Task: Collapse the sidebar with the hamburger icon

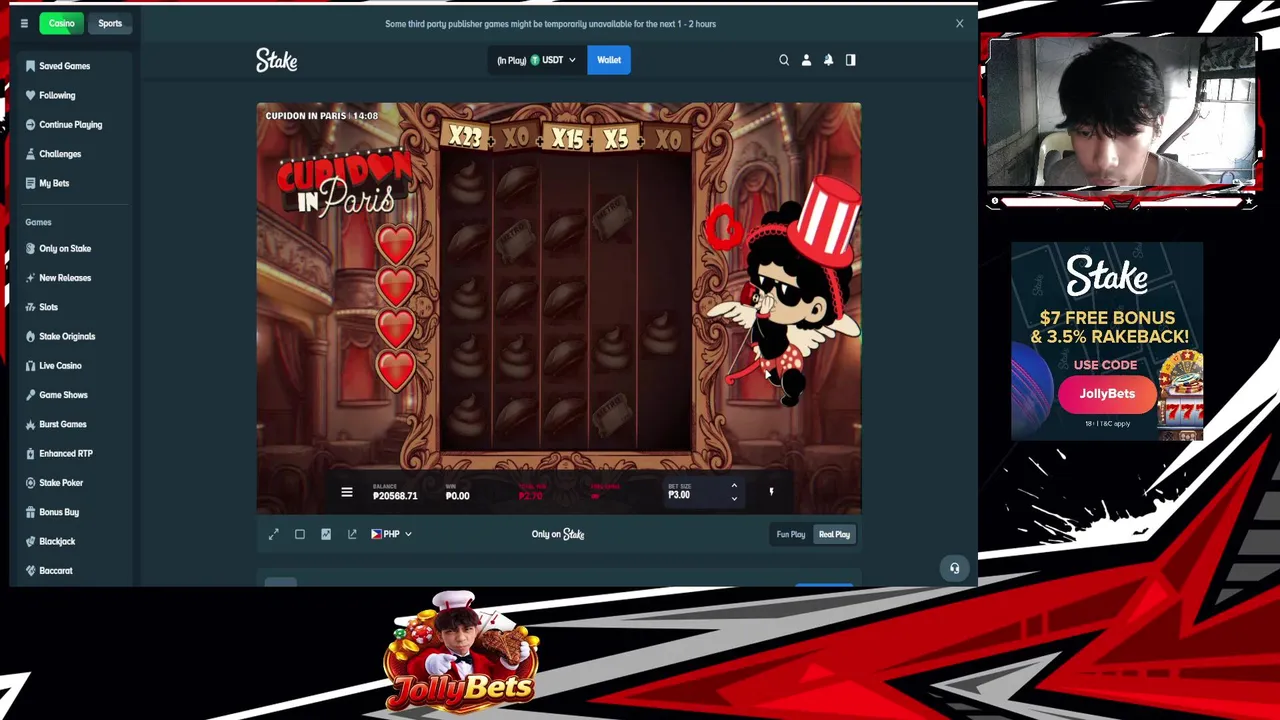Action: (24, 23)
